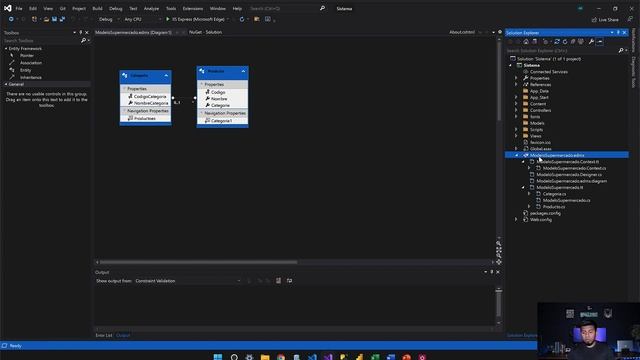Viewport: 640px width, 360px height.
Task: Open the Chrome icon in the taskbar
Action: [x=281, y=357]
